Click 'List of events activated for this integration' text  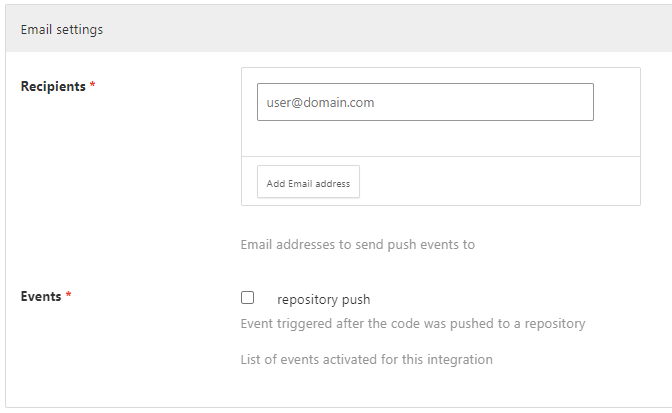point(366,359)
